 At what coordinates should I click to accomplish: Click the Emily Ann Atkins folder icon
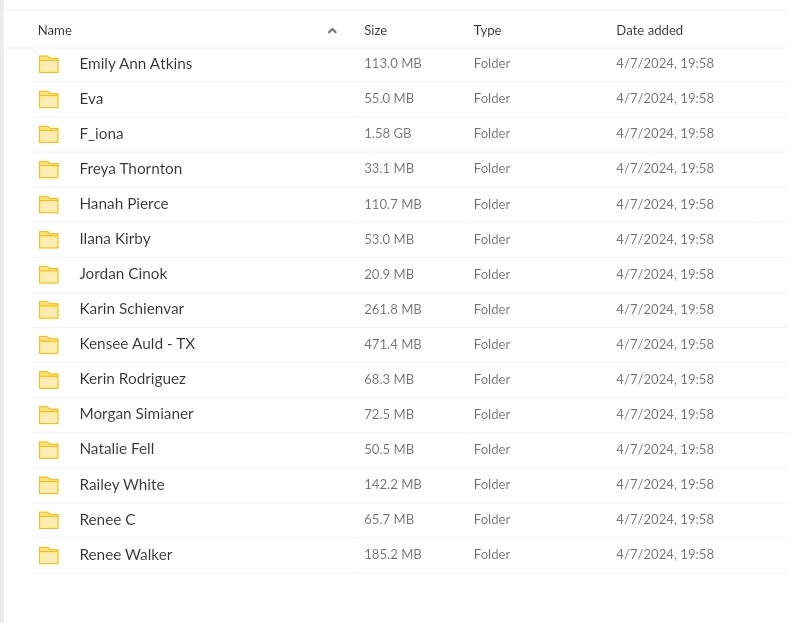(x=49, y=64)
